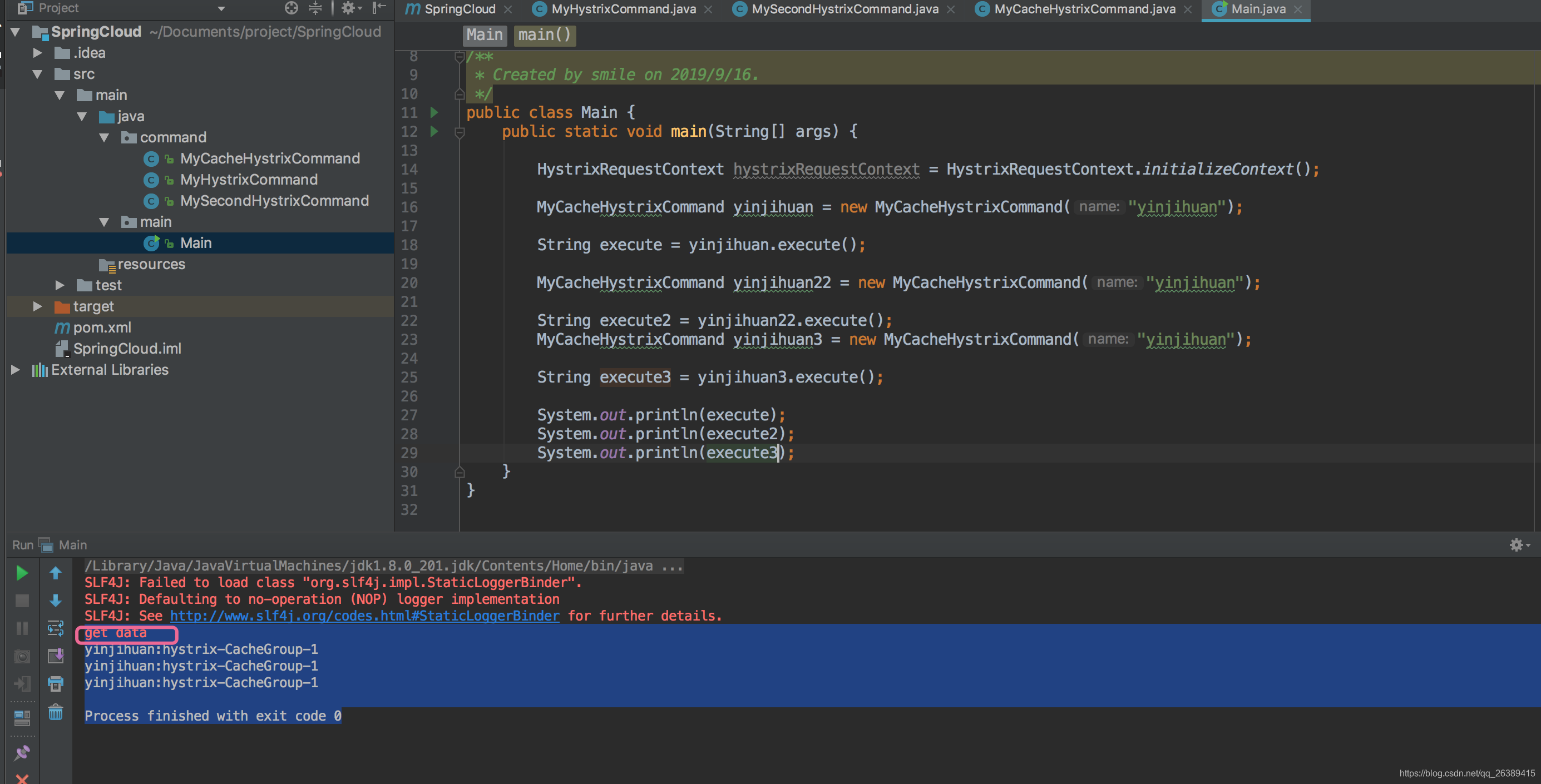Collapse the command package
Image resolution: width=1541 pixels, height=784 pixels.
coord(104,137)
